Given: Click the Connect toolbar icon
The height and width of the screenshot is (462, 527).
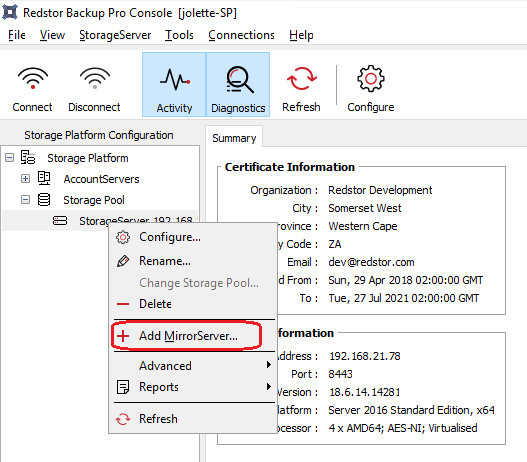Looking at the screenshot, I should point(33,79).
